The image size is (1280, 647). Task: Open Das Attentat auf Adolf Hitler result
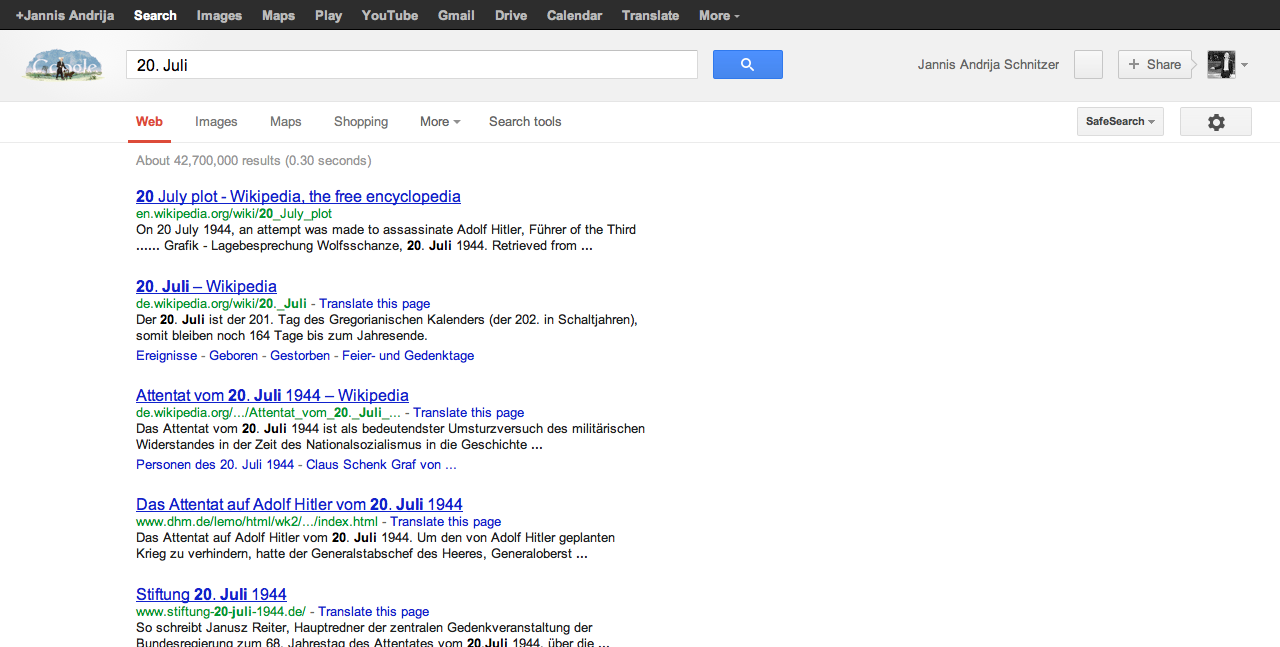[299, 504]
